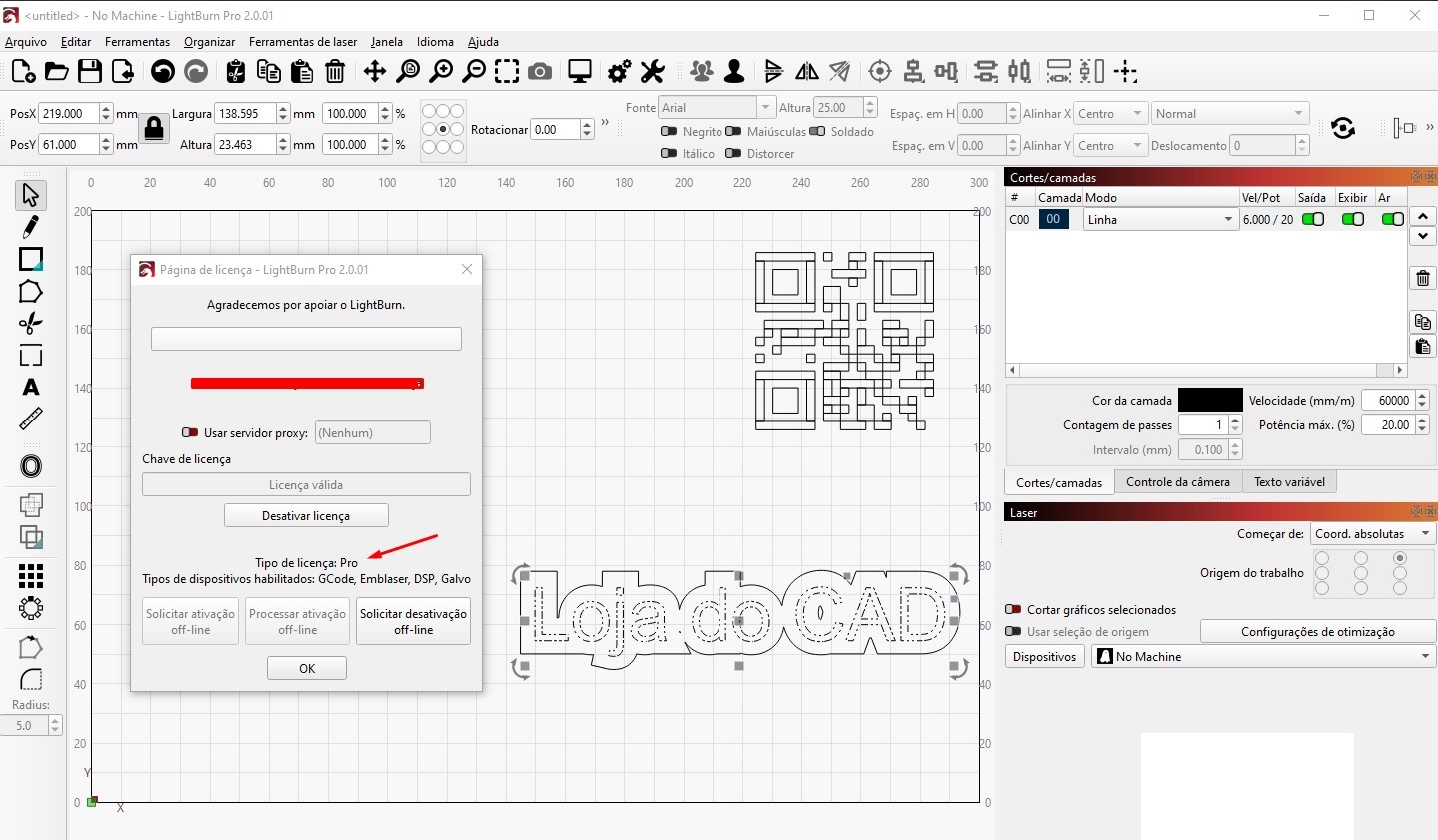Enable Usar servidor proxy toggle

pyautogui.click(x=190, y=432)
